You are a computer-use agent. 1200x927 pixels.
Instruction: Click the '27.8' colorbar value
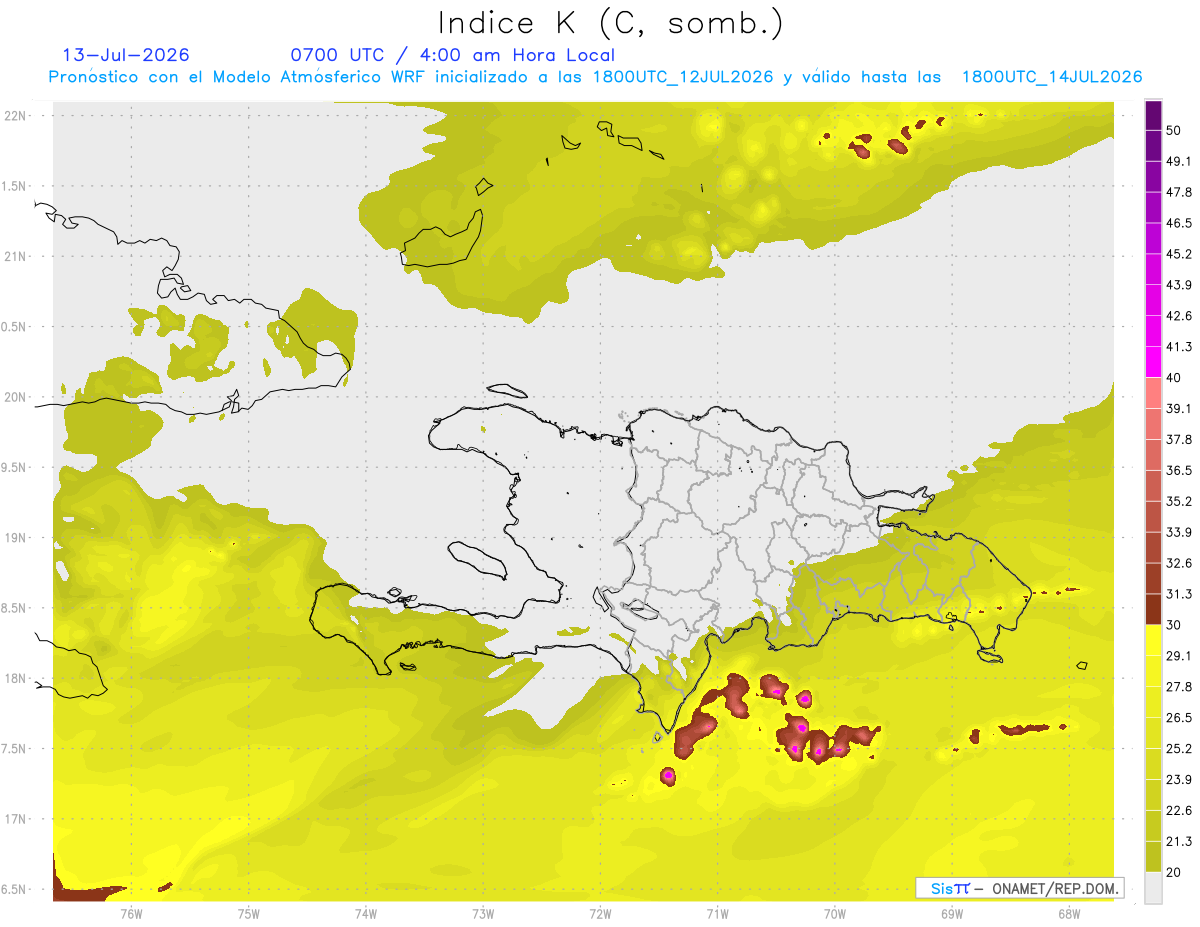click(1179, 687)
